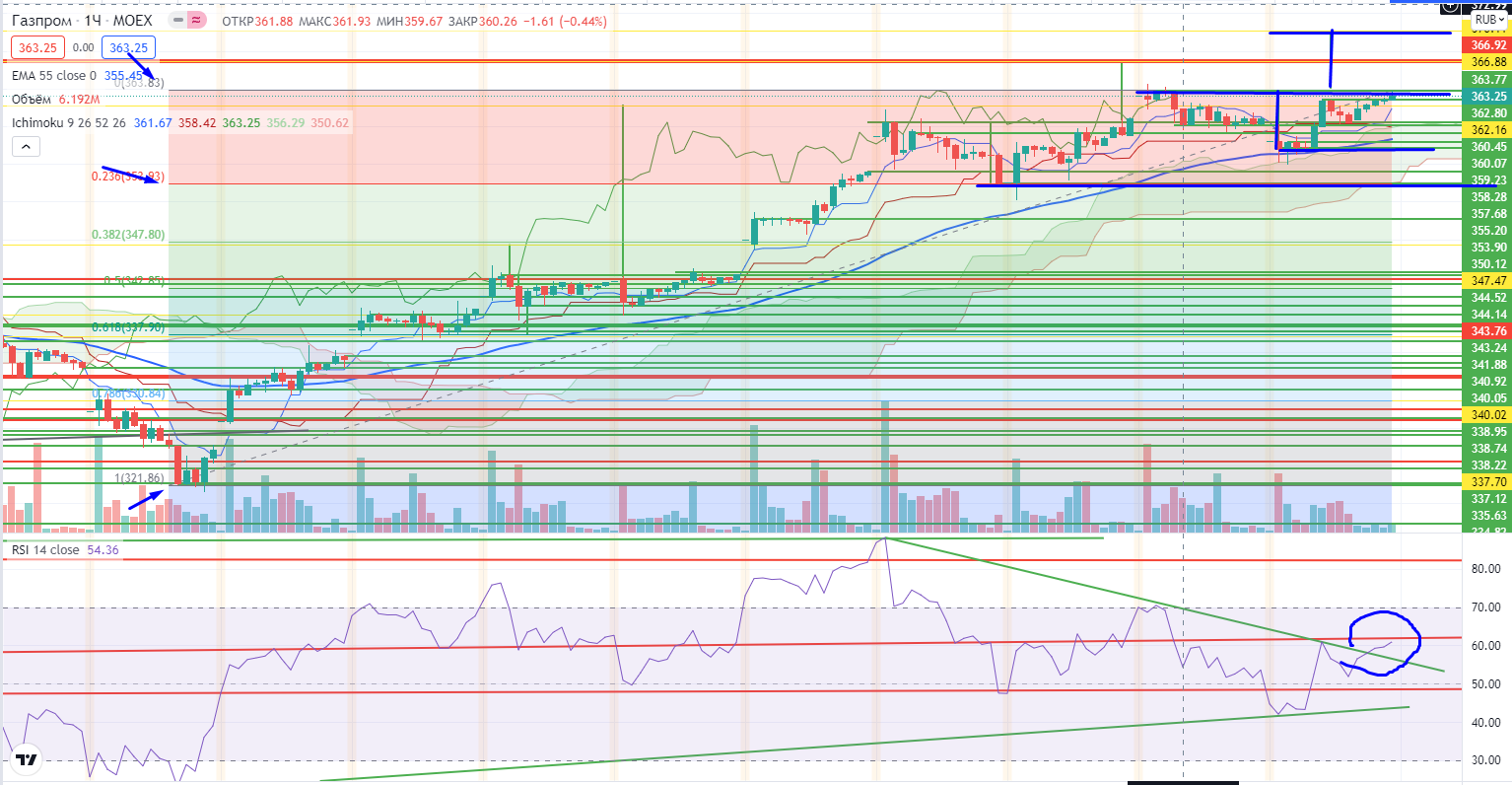This screenshot has width=1512, height=785.
Task: Click the Ichimoku value 358.42
Action: tap(197, 122)
